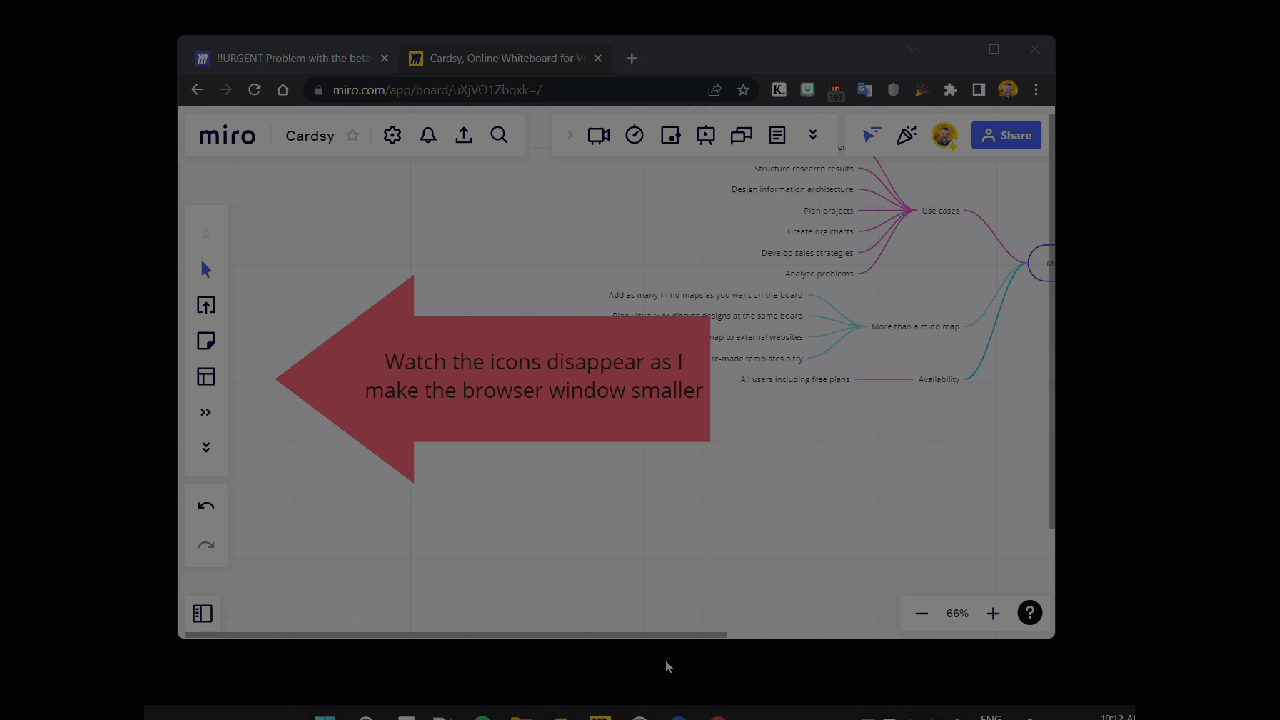Open the timer tool
Image resolution: width=1280 pixels, height=720 pixels.
pyautogui.click(x=635, y=135)
